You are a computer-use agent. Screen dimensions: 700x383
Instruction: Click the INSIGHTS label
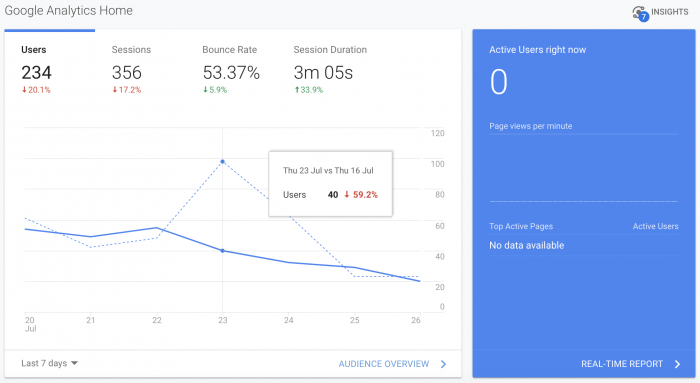(670, 12)
